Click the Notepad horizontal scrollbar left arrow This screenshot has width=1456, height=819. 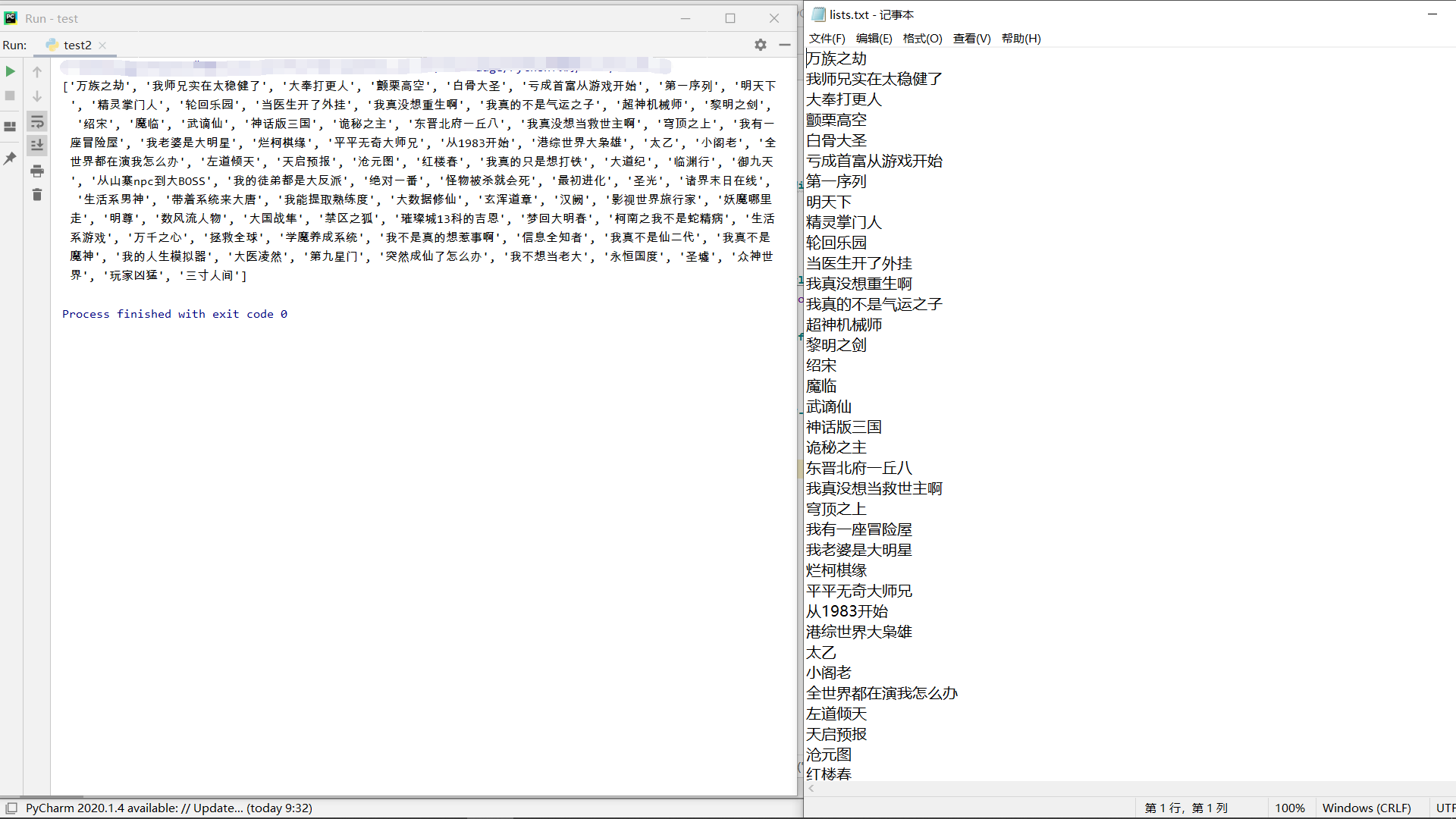[x=811, y=788]
